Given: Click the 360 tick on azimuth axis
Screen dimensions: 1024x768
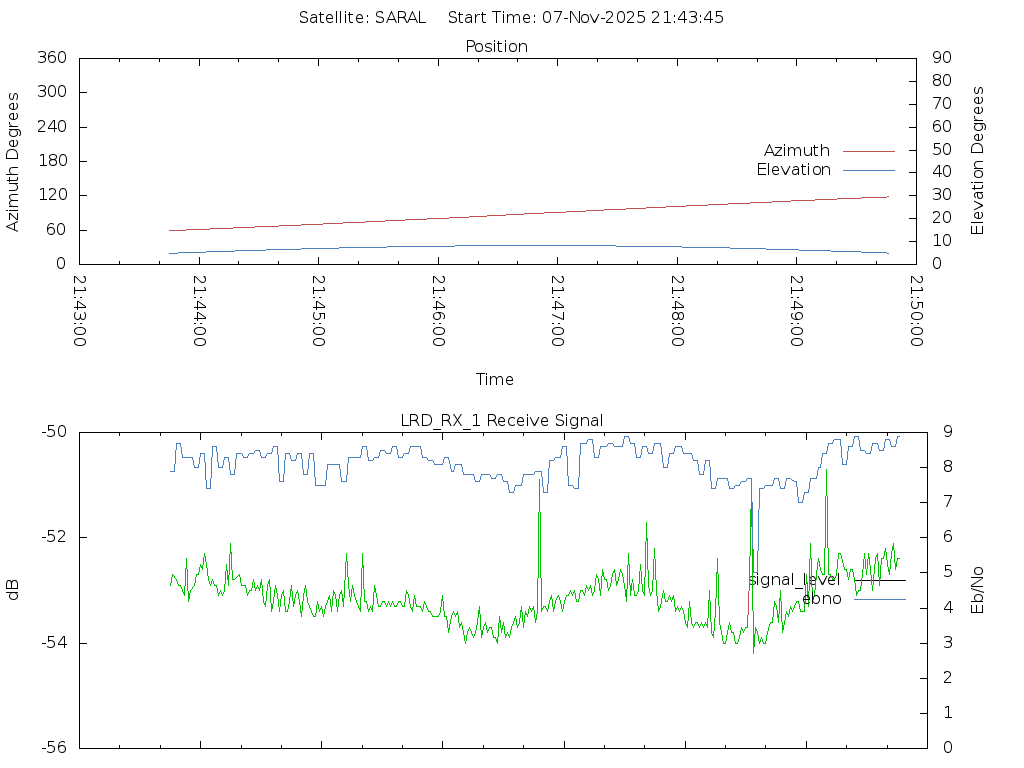Looking at the screenshot, I should 51,58.
